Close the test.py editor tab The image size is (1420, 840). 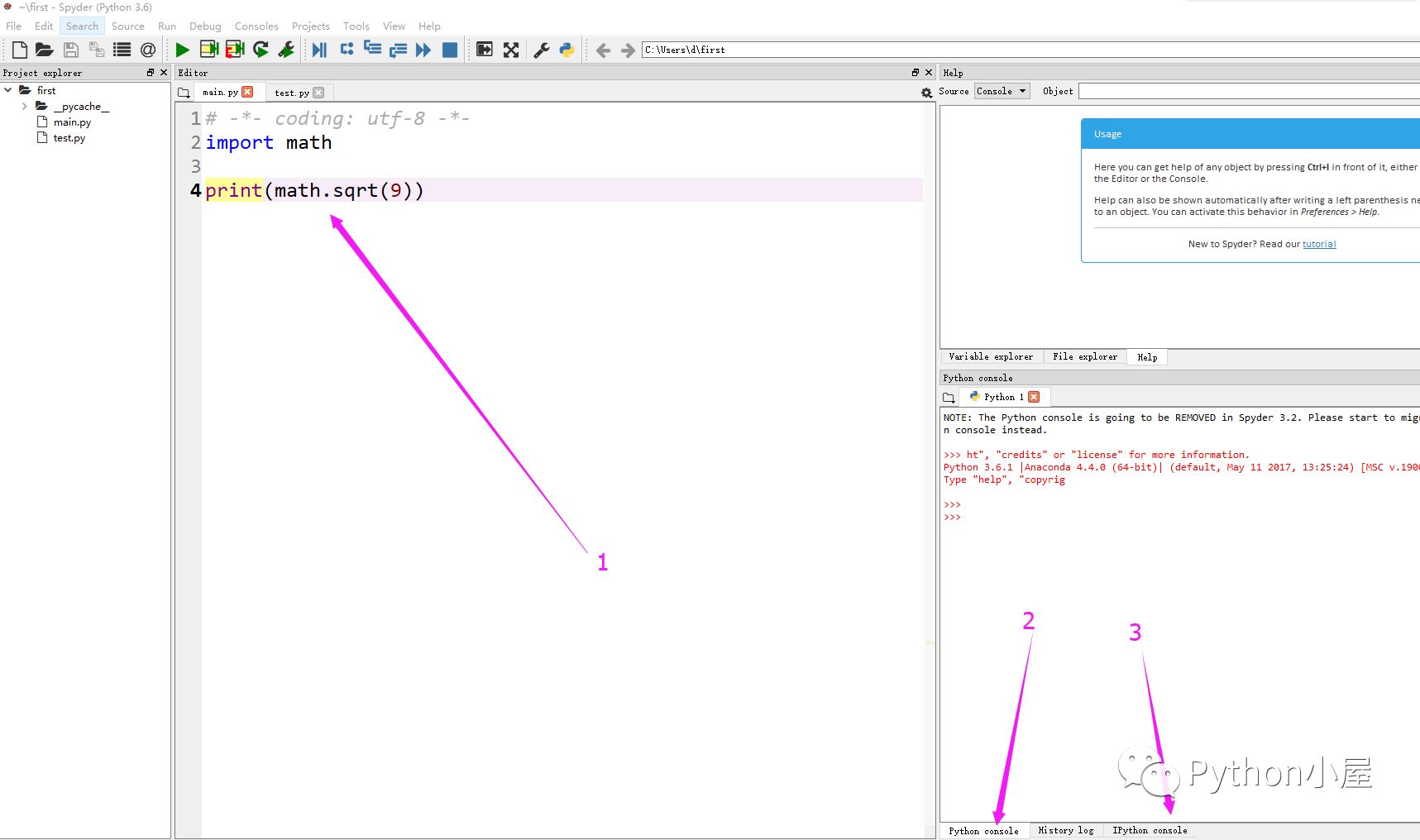[318, 93]
